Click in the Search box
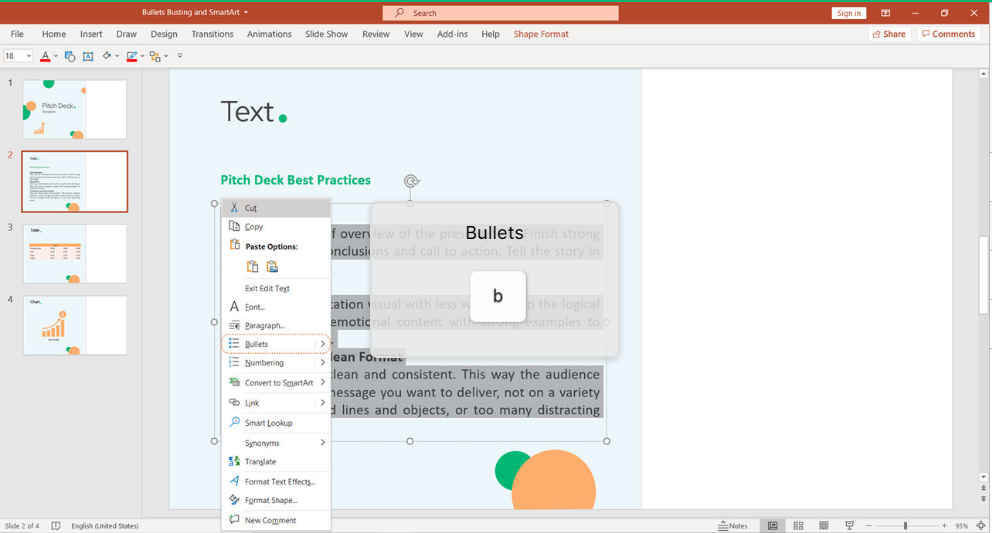This screenshot has width=992, height=533. [500, 13]
